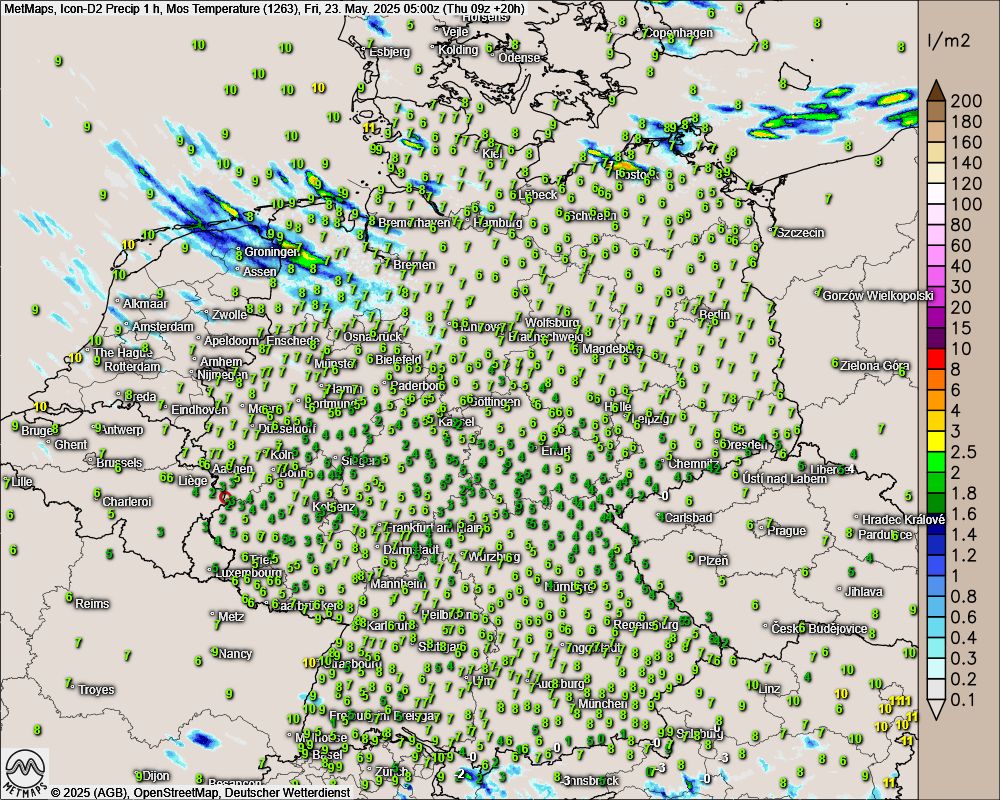Click the Zielona Góra city label
The width and height of the screenshot is (1000, 800).
[875, 366]
